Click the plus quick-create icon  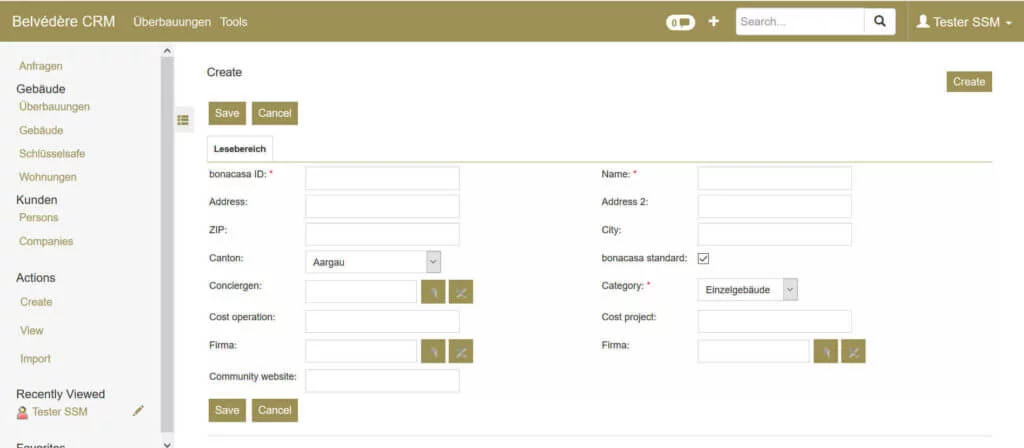713,21
